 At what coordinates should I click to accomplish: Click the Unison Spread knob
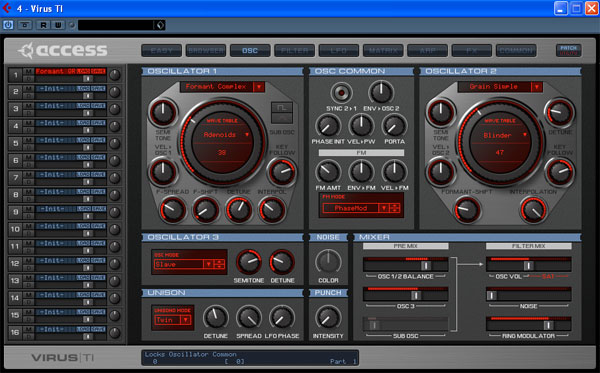(x=249, y=318)
